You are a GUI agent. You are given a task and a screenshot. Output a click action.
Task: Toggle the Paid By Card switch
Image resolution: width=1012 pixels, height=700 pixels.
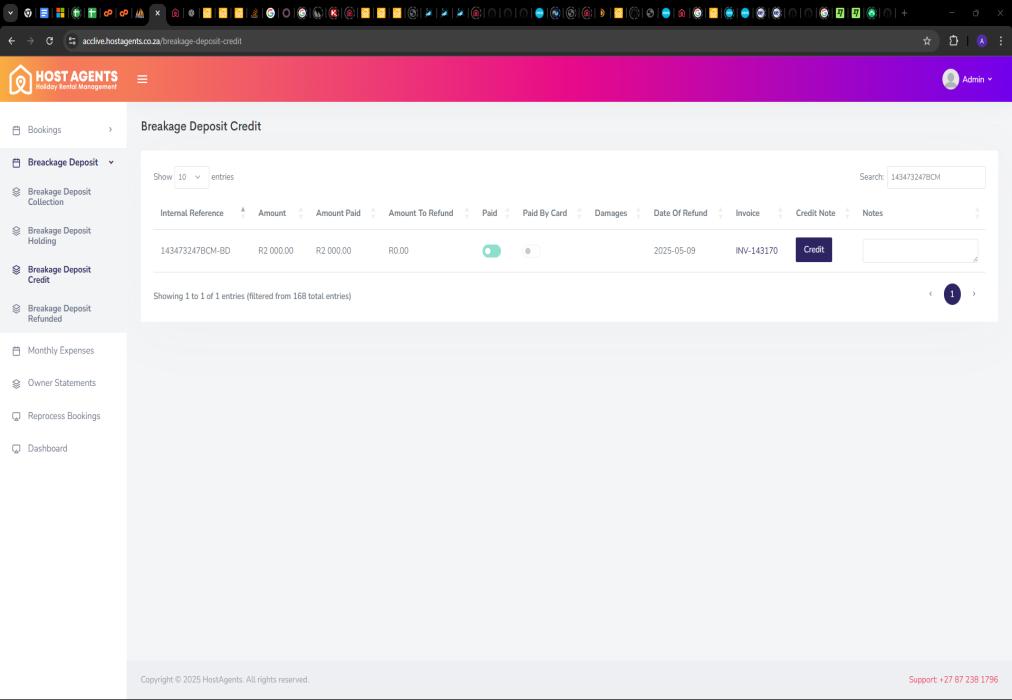[531, 251]
